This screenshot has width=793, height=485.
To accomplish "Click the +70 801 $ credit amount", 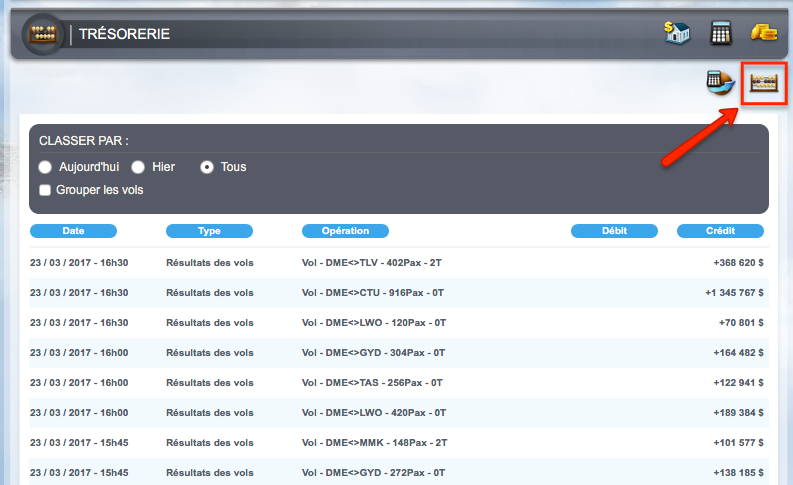I will coord(741,323).
